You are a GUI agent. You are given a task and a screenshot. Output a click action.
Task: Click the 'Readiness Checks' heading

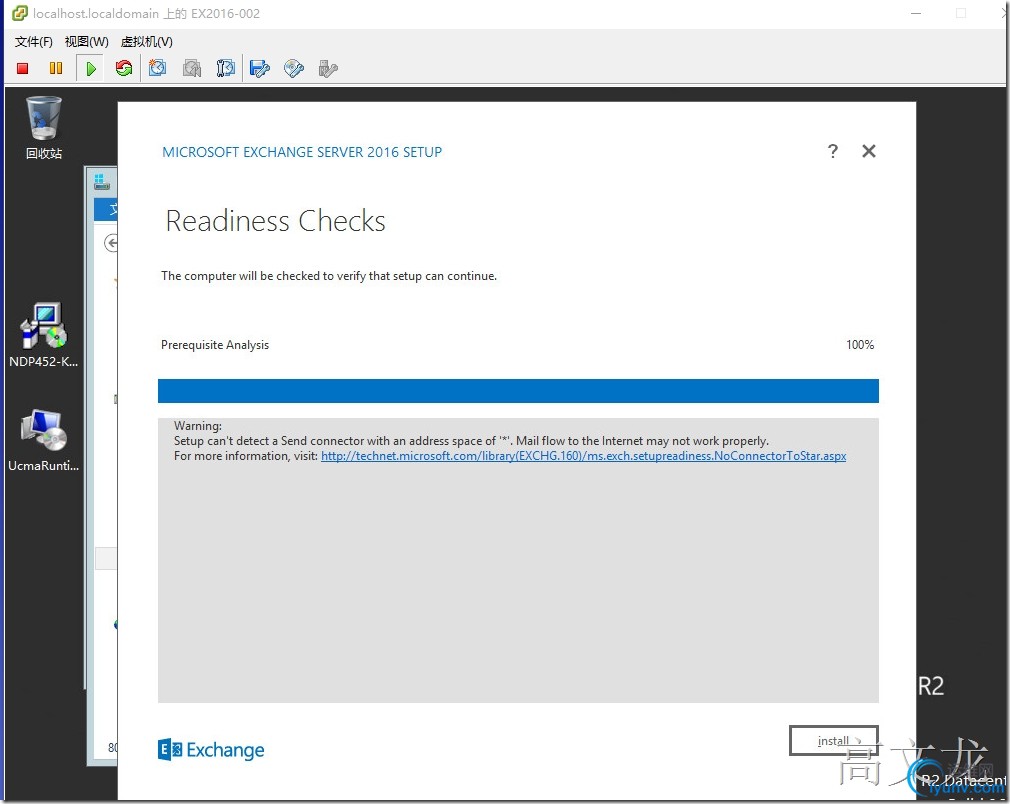276,221
